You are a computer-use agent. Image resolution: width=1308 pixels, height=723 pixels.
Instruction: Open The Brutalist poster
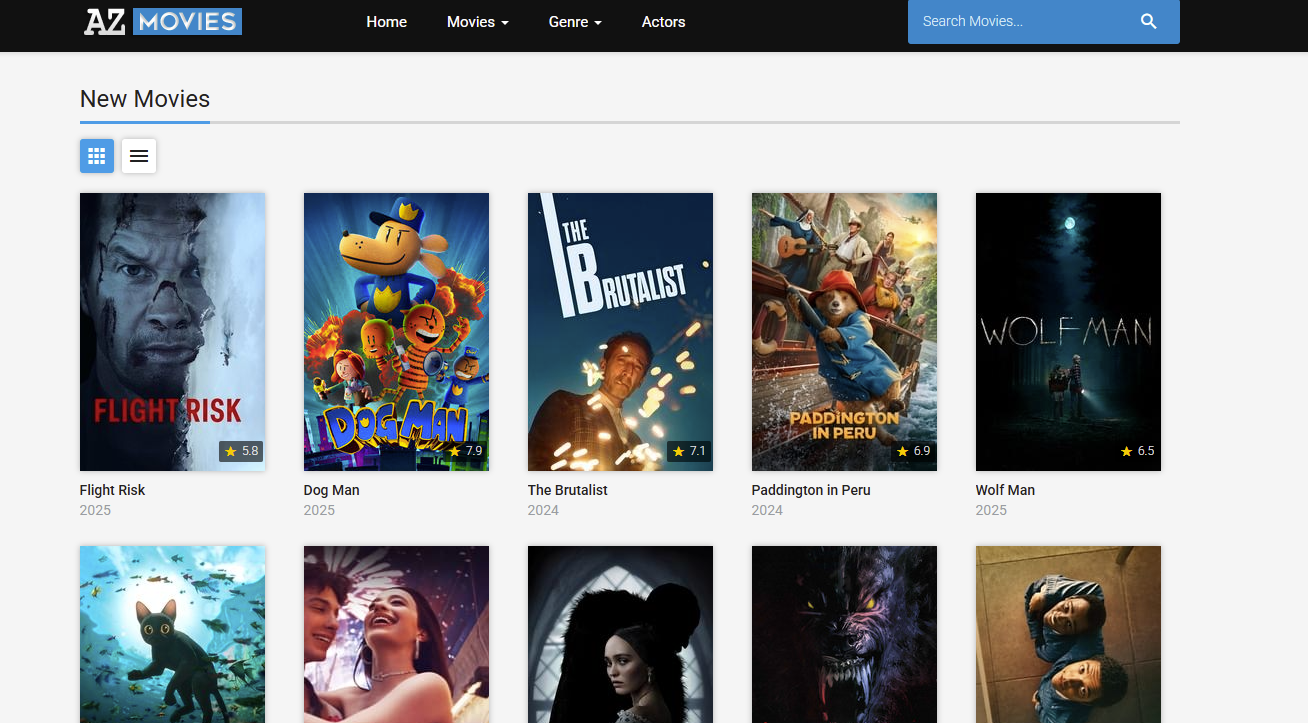[620, 332]
